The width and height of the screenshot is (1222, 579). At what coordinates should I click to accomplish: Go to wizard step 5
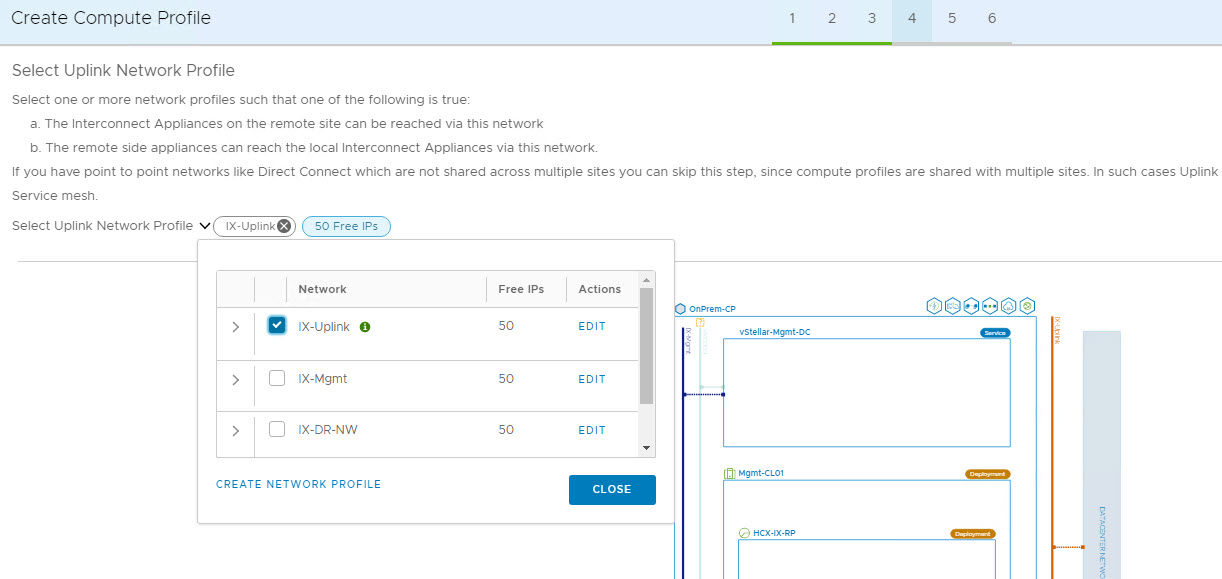tap(952, 19)
